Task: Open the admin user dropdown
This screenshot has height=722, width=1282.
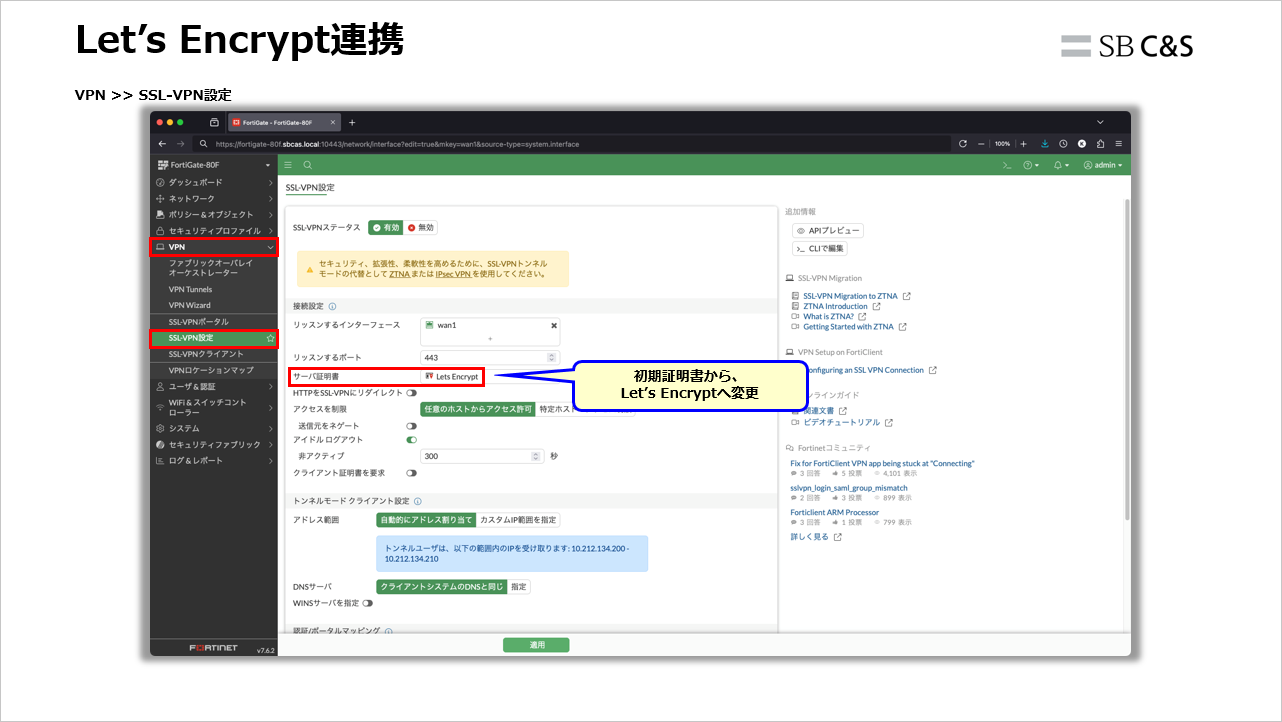Action: pos(1103,165)
